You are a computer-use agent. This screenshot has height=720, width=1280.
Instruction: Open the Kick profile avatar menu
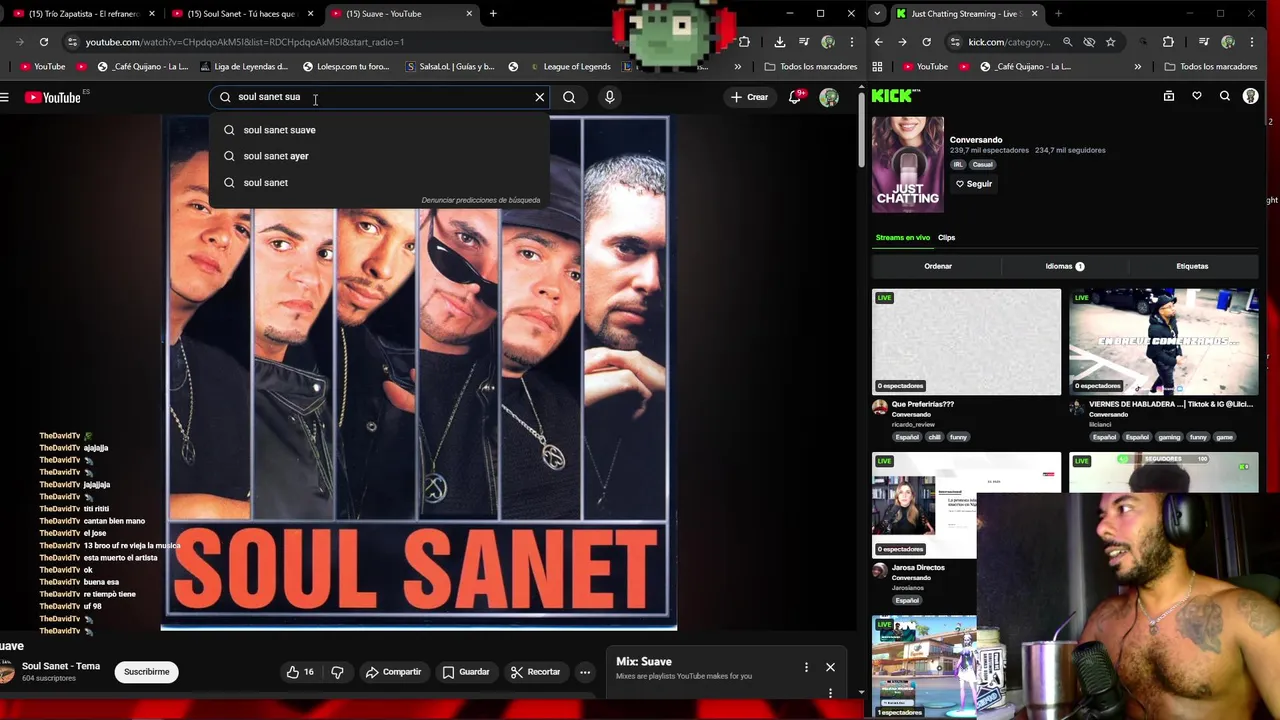(x=1250, y=96)
